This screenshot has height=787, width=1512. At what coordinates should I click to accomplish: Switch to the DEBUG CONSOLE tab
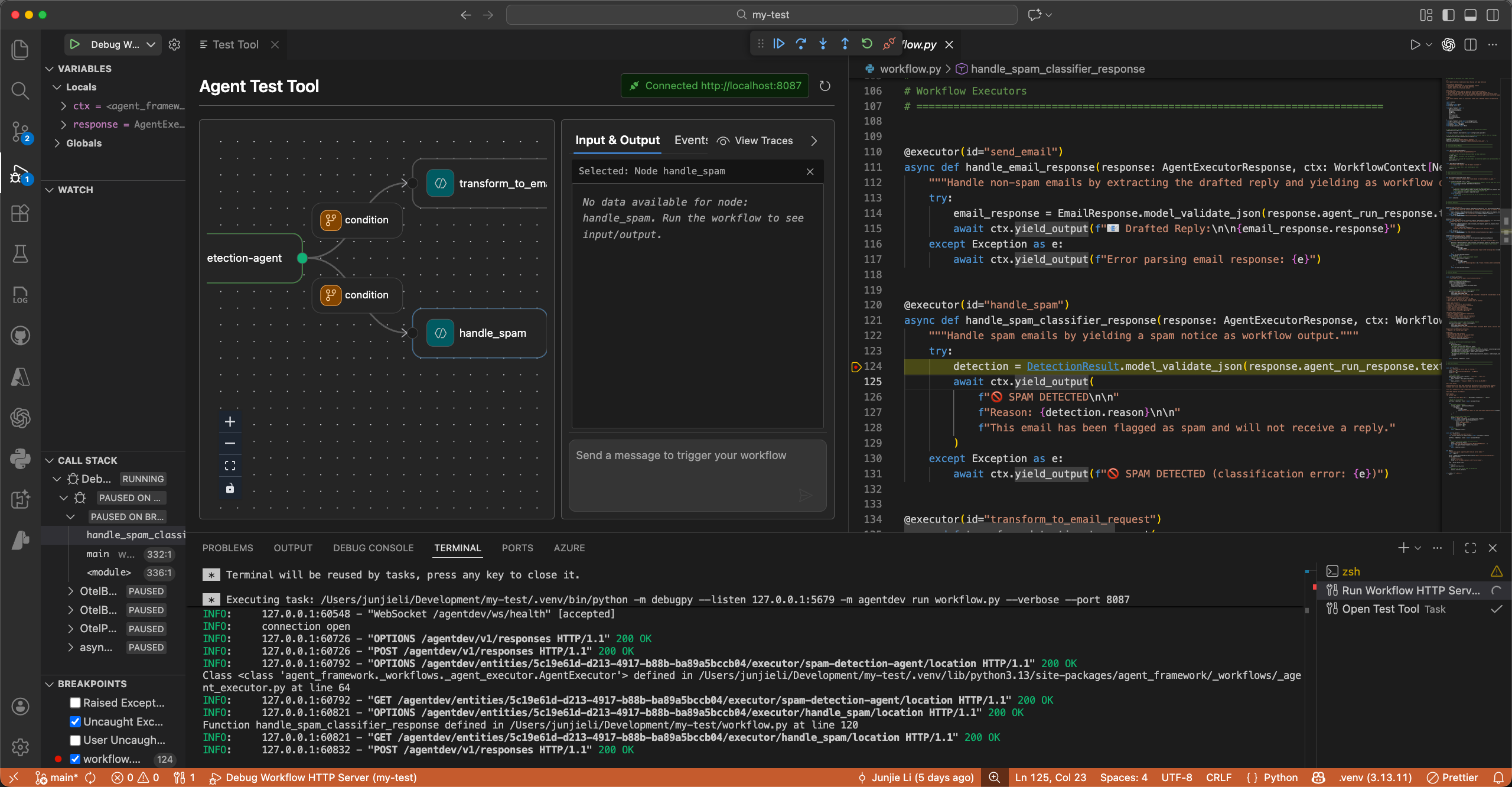pos(373,548)
